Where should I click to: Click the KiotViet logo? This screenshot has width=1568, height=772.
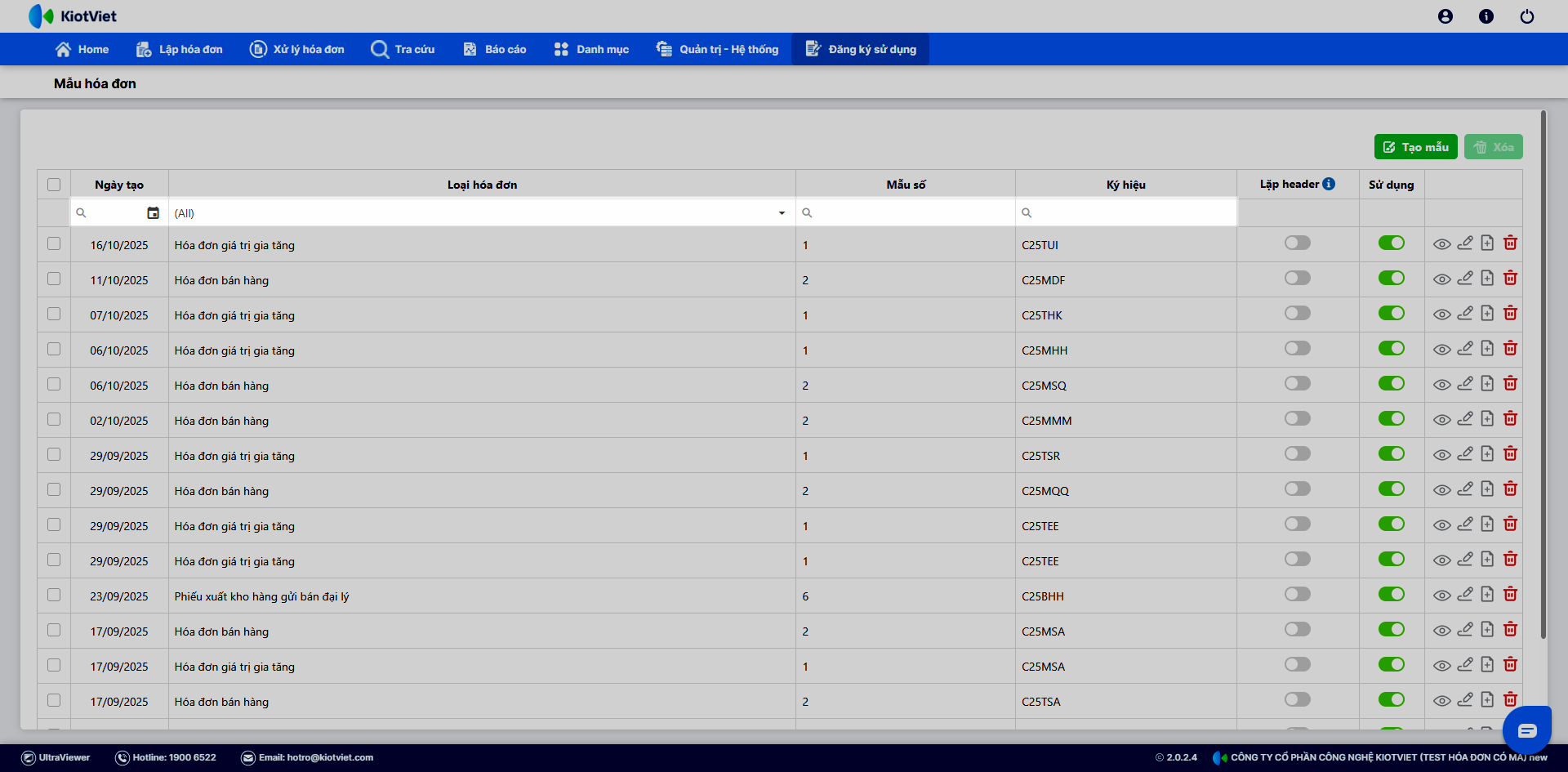(73, 16)
